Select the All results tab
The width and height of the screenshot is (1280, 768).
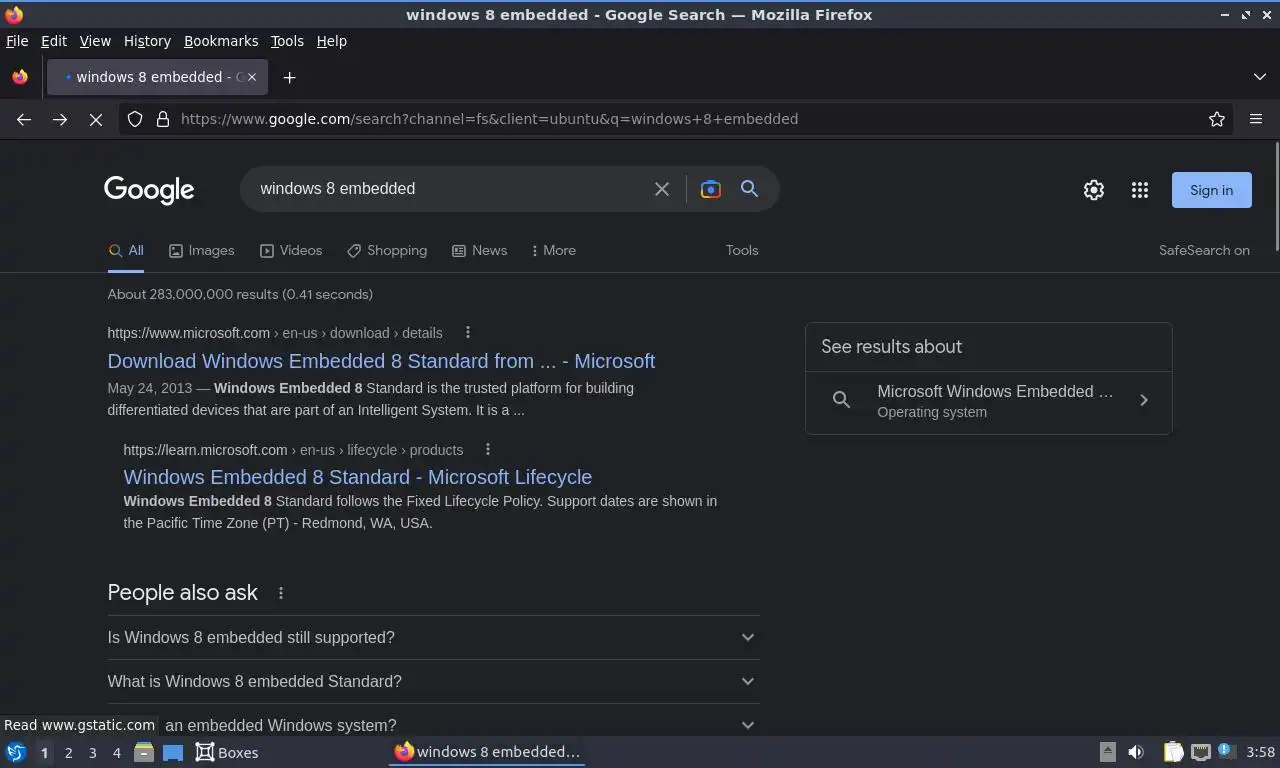(126, 251)
